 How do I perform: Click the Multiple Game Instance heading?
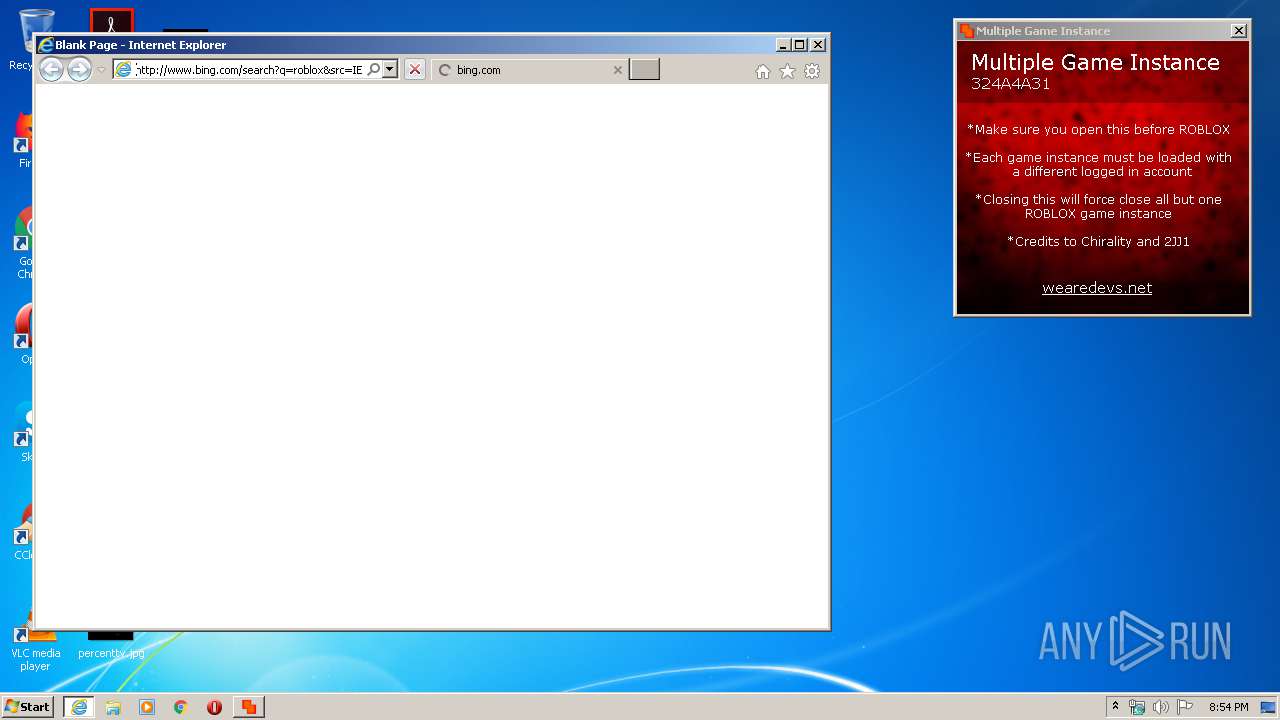tap(1095, 62)
